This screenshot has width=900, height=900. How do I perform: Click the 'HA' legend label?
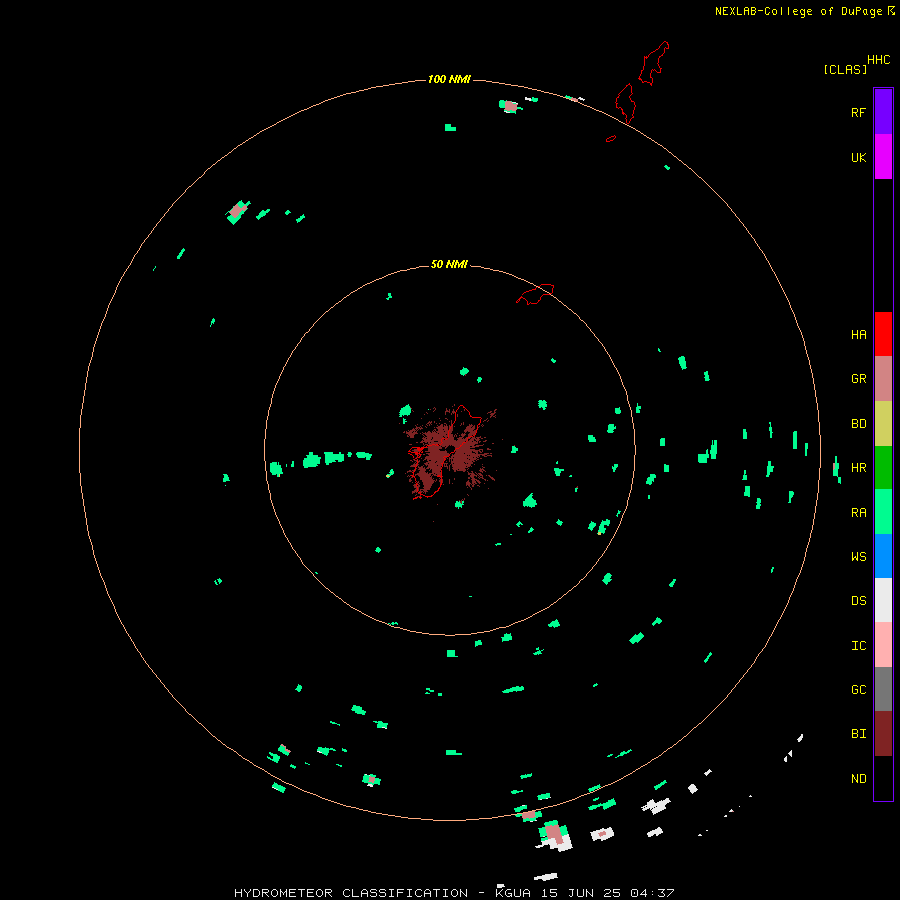(858, 335)
